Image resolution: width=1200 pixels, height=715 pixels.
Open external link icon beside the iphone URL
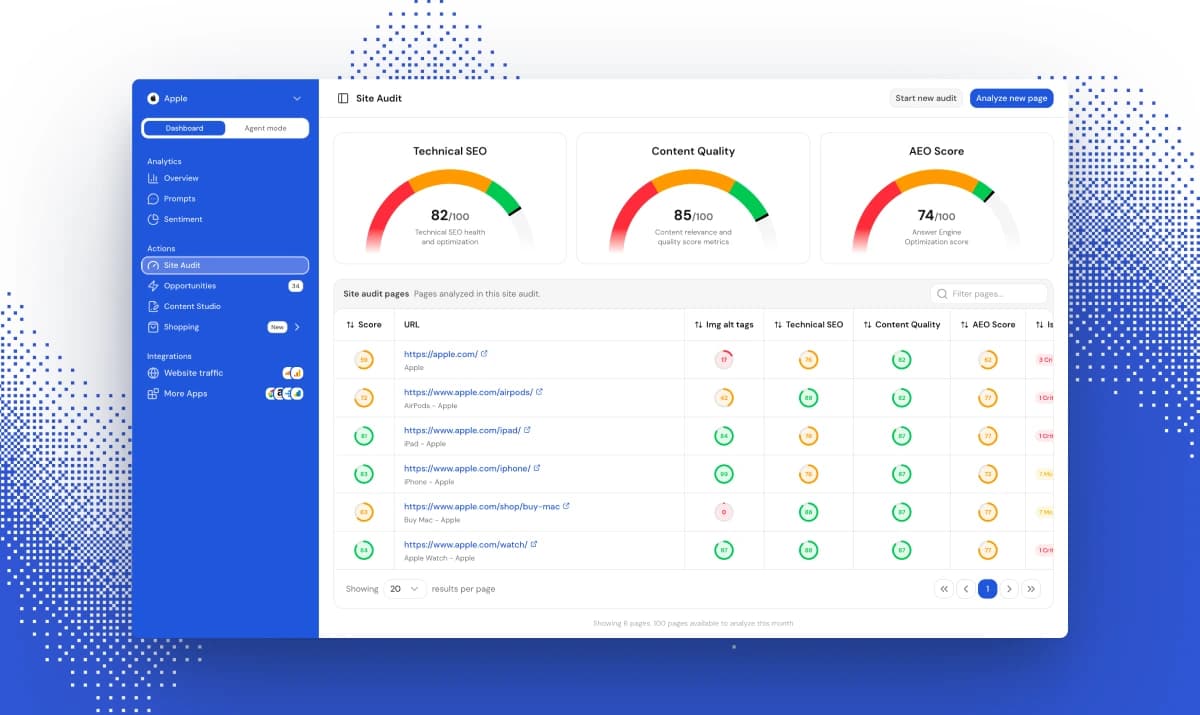(x=536, y=467)
